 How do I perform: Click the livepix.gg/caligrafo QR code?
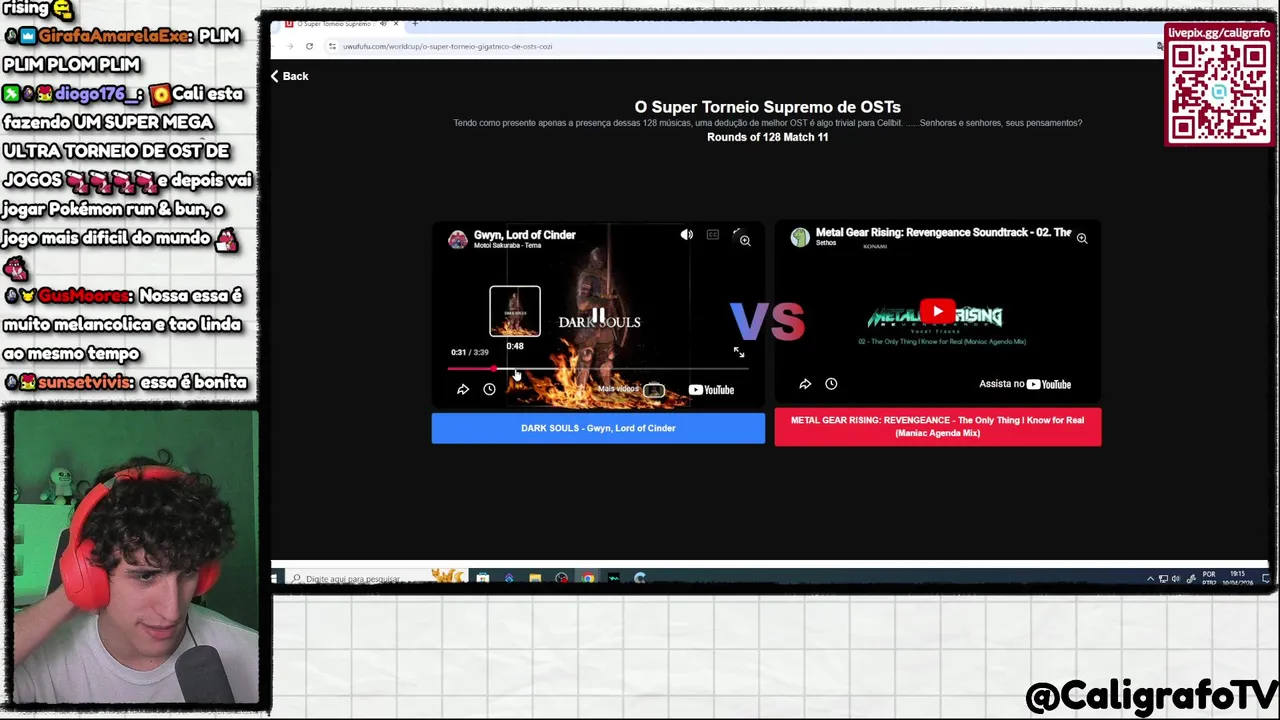pos(1219,92)
